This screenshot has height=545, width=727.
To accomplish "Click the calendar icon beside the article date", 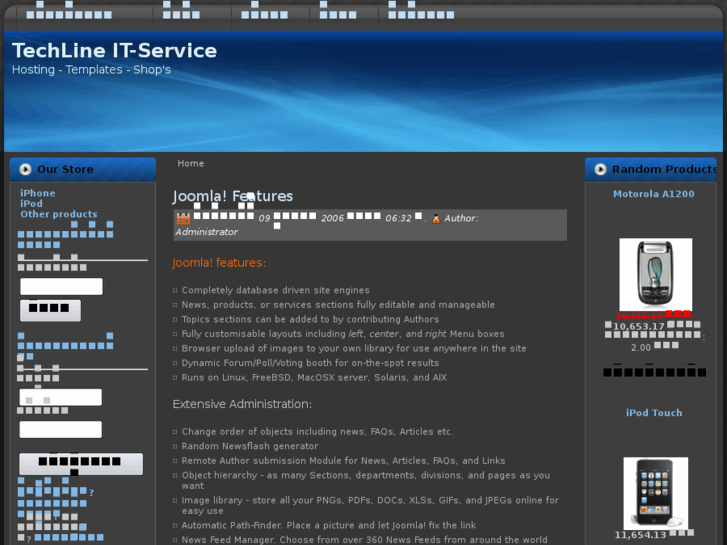I will pos(183,218).
